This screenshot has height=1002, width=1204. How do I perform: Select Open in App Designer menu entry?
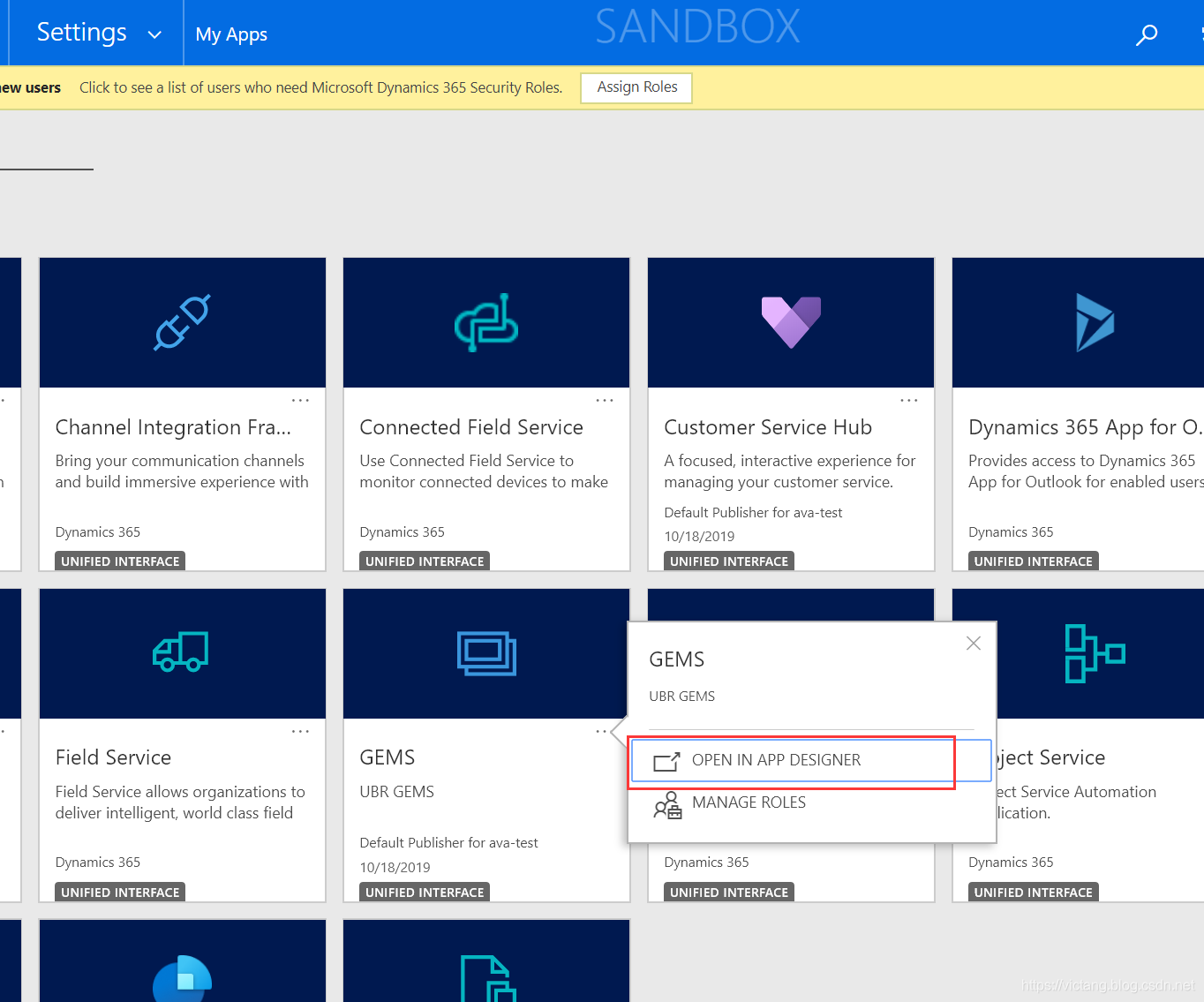pyautogui.click(x=811, y=760)
